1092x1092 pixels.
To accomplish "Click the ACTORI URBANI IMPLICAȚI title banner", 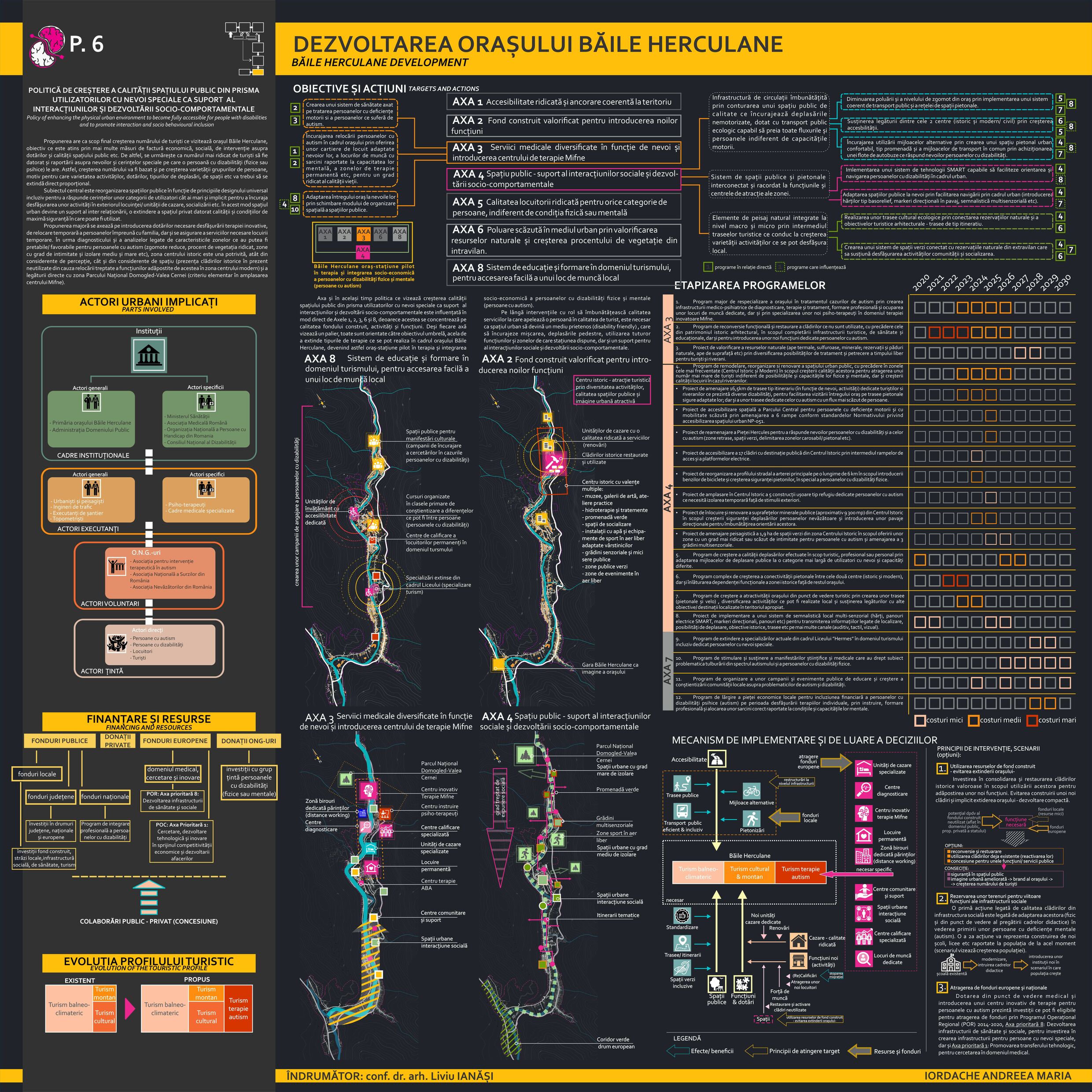I will click(x=149, y=304).
